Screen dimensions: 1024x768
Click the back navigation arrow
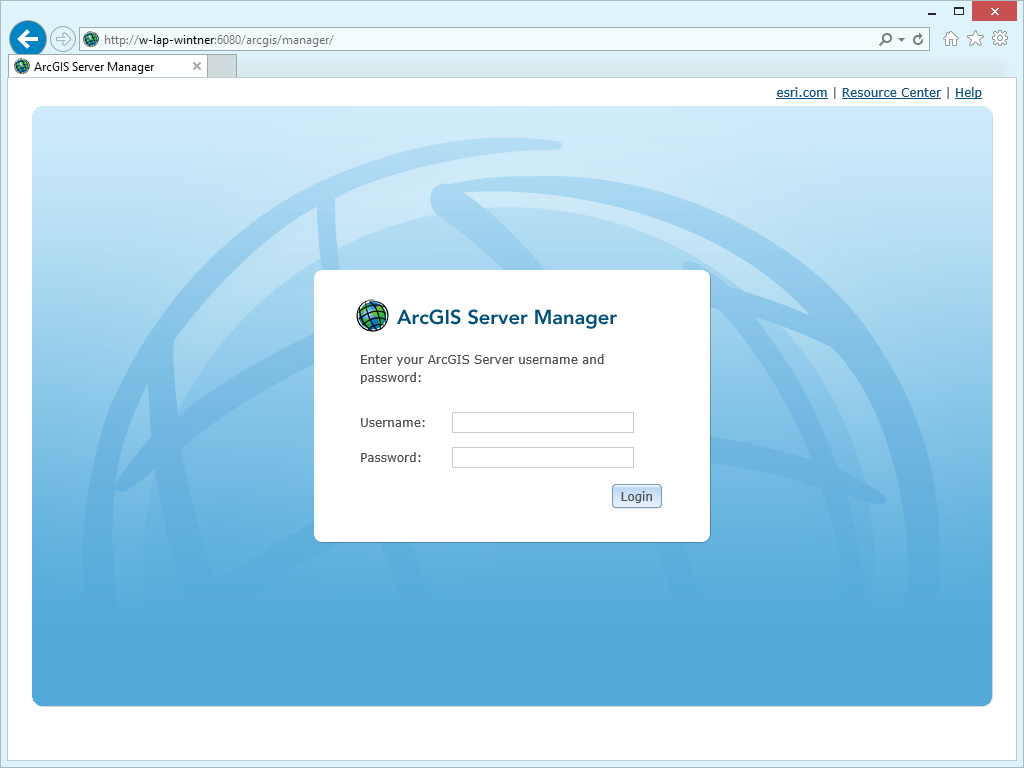click(x=27, y=38)
